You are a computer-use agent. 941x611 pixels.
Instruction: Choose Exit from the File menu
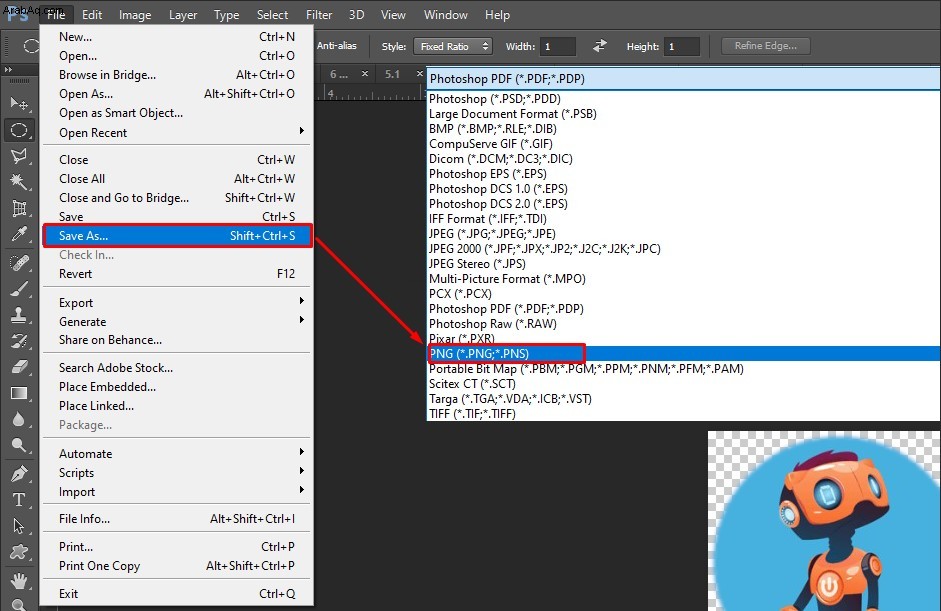point(178,594)
